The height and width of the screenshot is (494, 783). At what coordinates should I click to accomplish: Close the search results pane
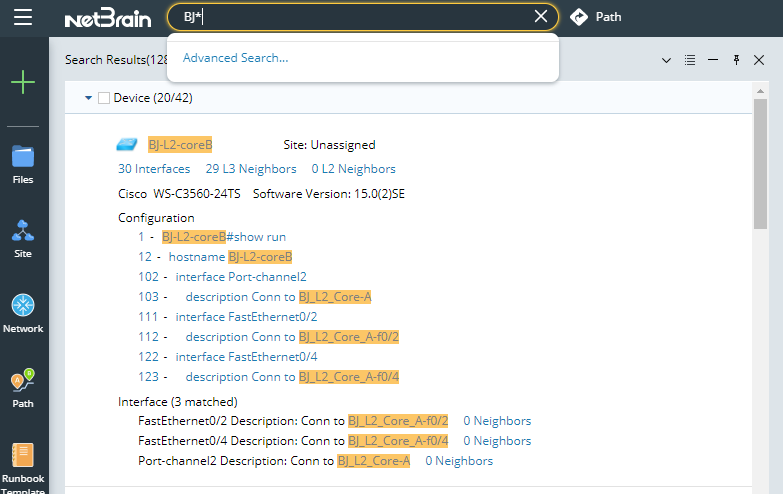pyautogui.click(x=759, y=60)
